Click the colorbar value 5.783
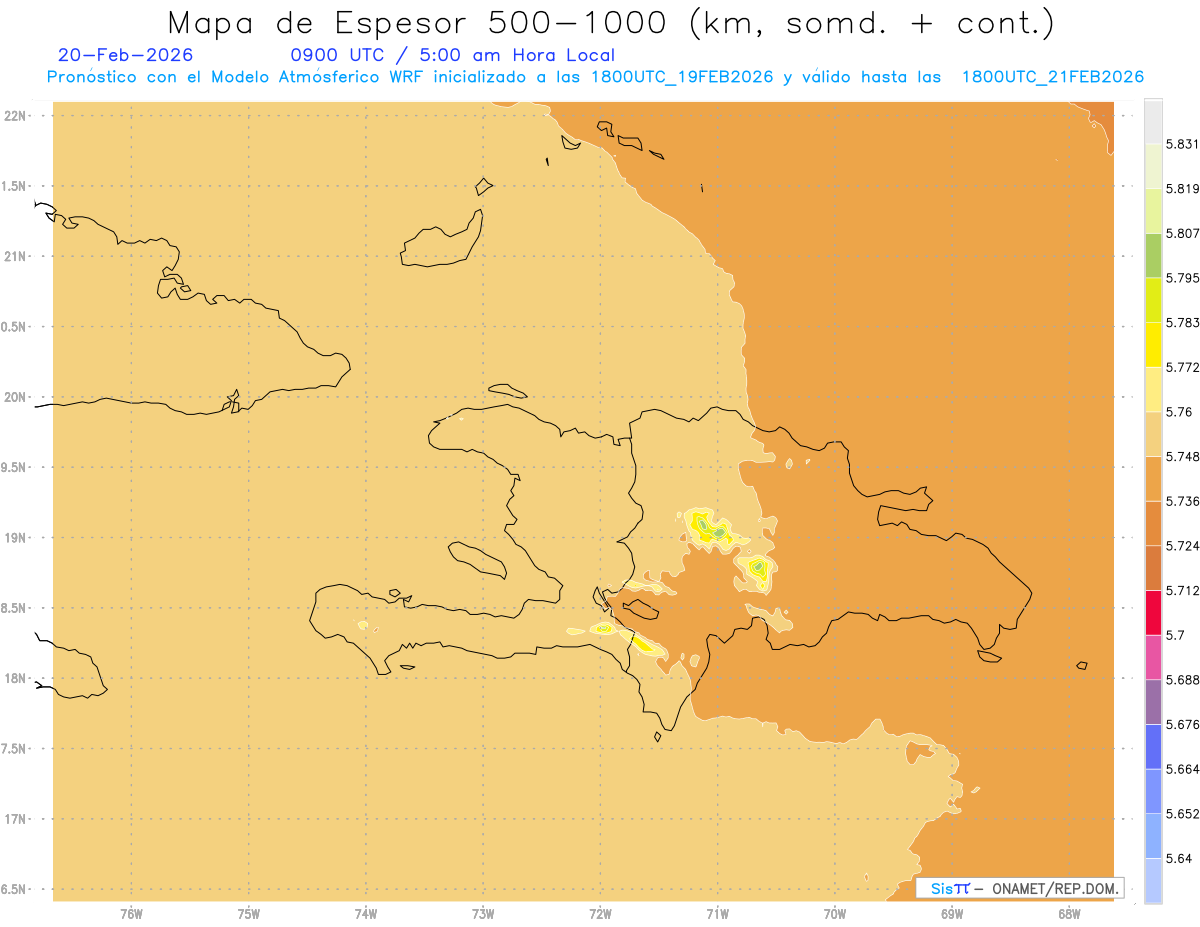The height and width of the screenshot is (927, 1200). coord(1183,322)
